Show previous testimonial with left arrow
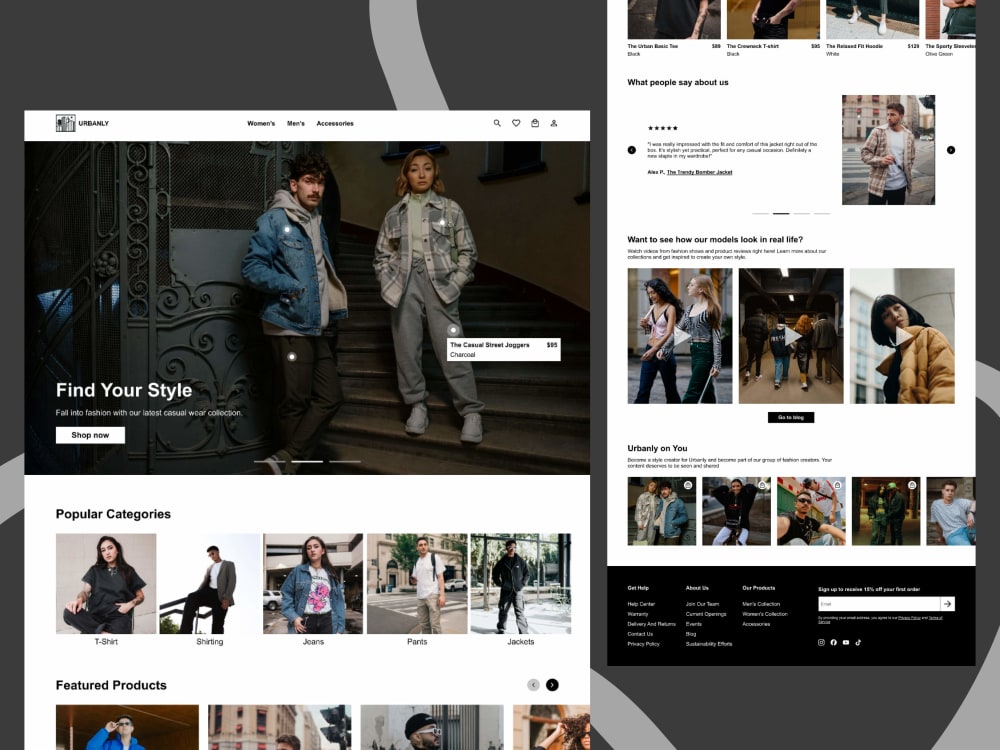Viewport: 1000px width, 750px height. (631, 150)
